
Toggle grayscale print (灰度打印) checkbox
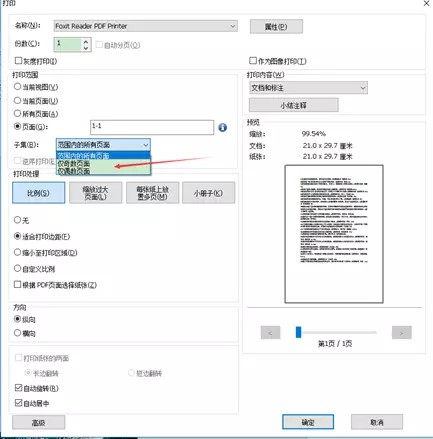pyautogui.click(x=18, y=61)
